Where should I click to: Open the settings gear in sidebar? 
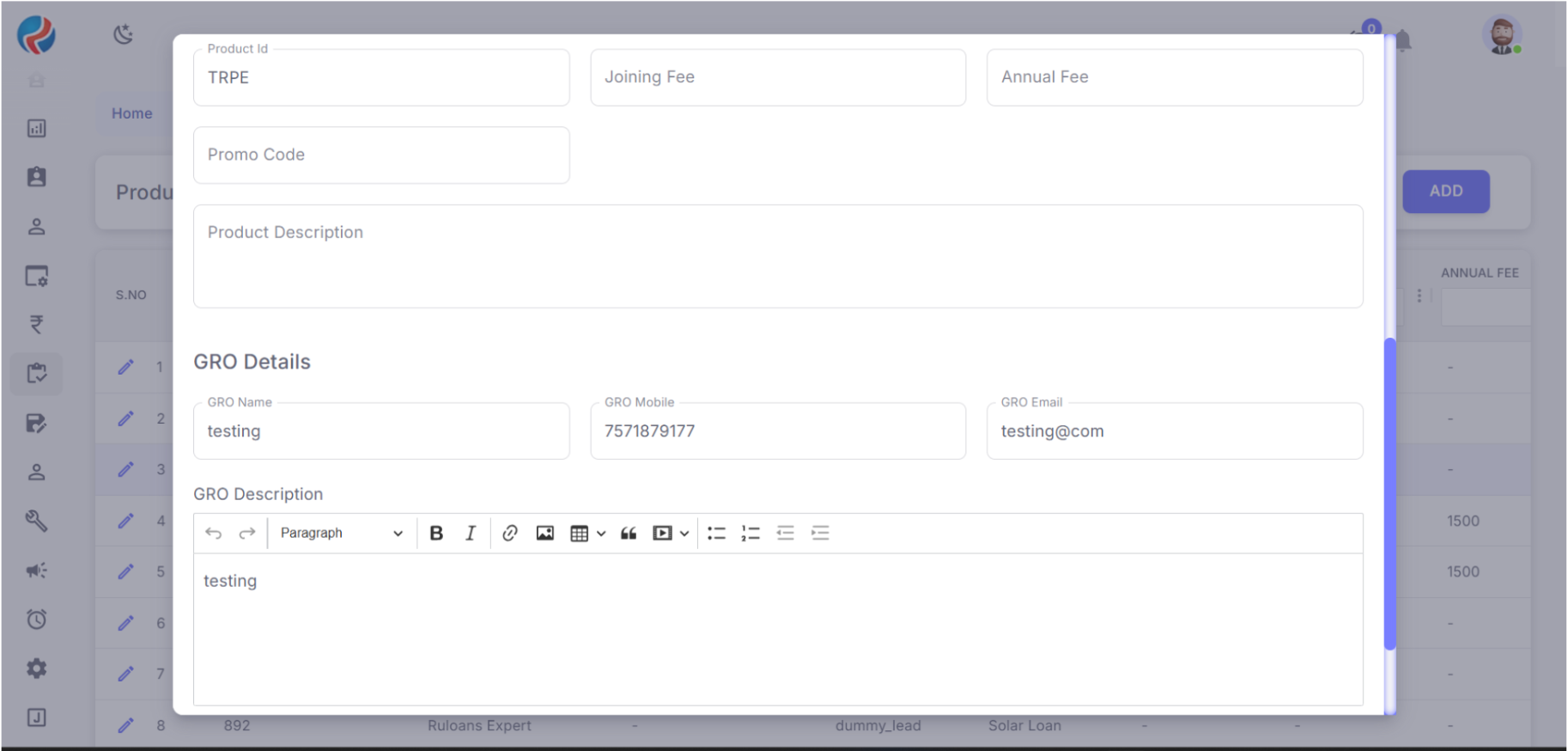pyautogui.click(x=36, y=669)
